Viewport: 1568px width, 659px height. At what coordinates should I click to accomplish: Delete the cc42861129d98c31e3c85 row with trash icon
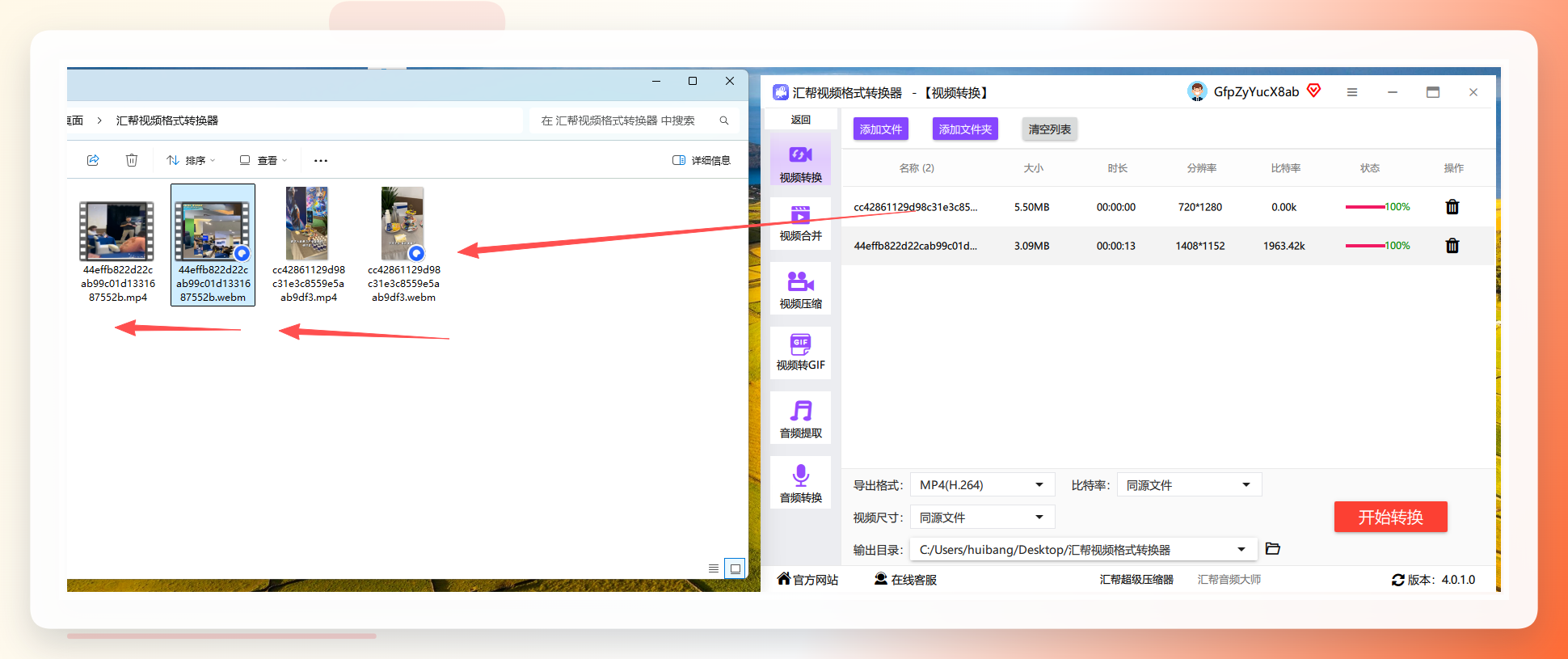click(x=1452, y=207)
